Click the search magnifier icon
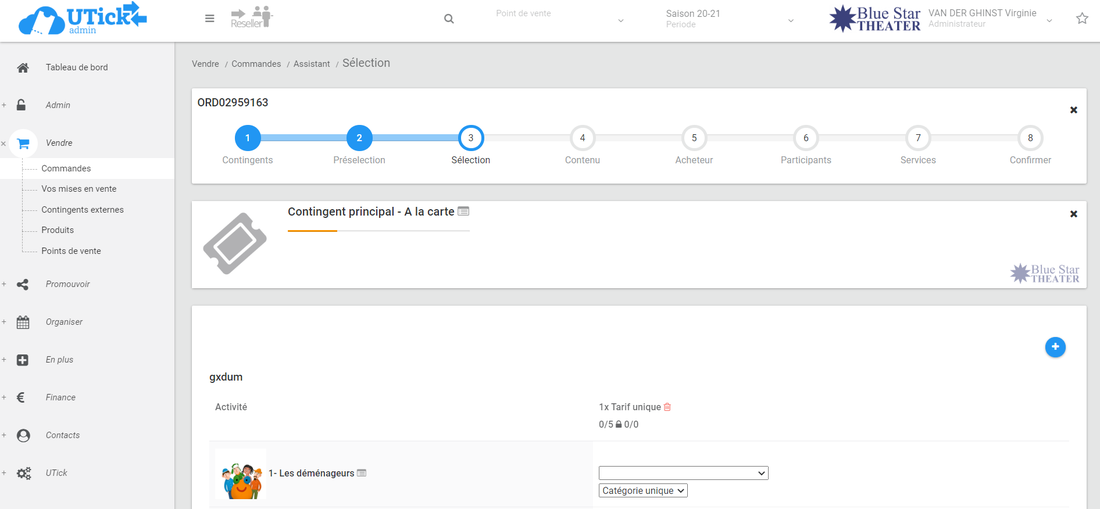The width and height of the screenshot is (1100, 509). coord(449,19)
